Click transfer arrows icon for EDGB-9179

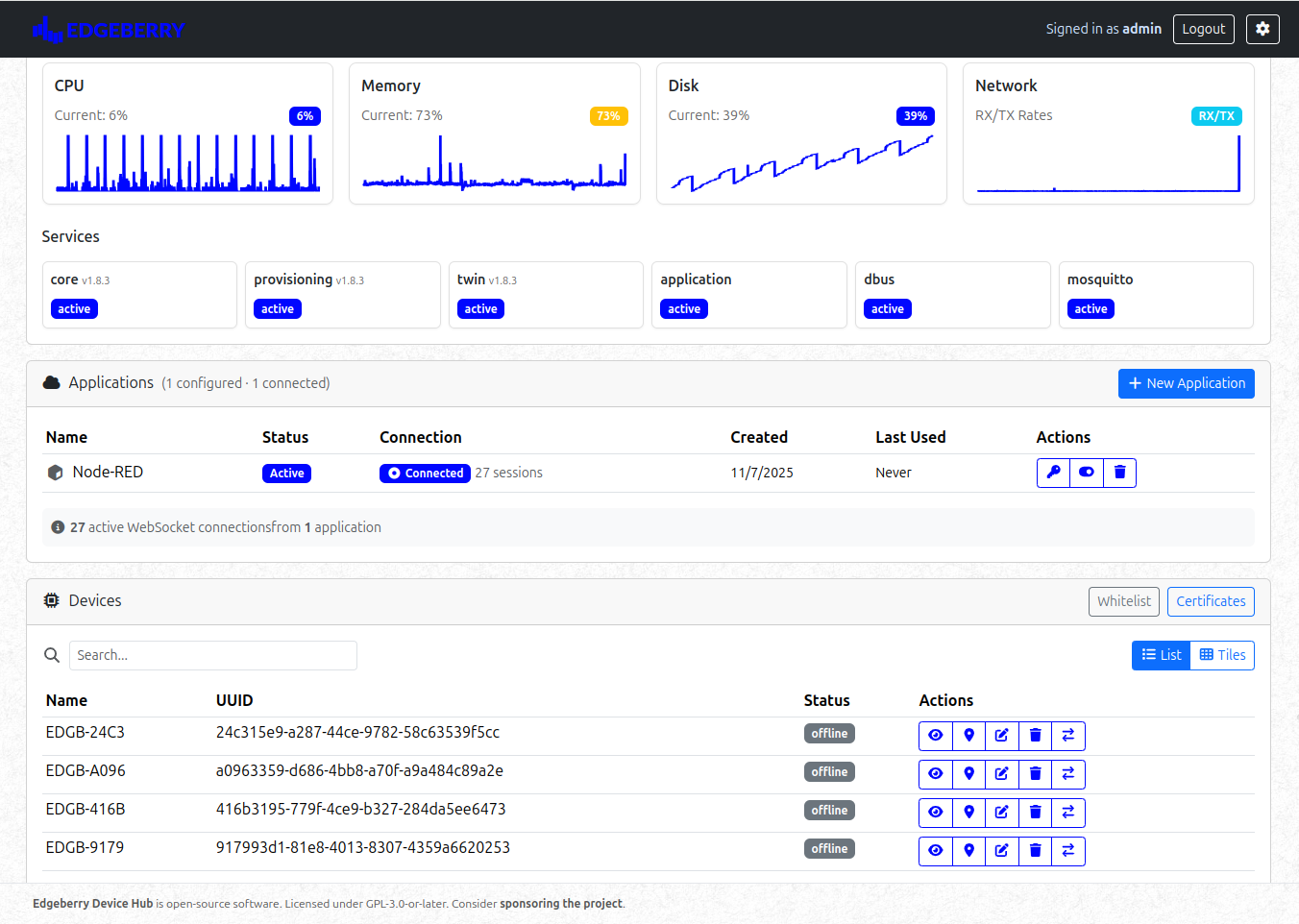click(x=1067, y=851)
